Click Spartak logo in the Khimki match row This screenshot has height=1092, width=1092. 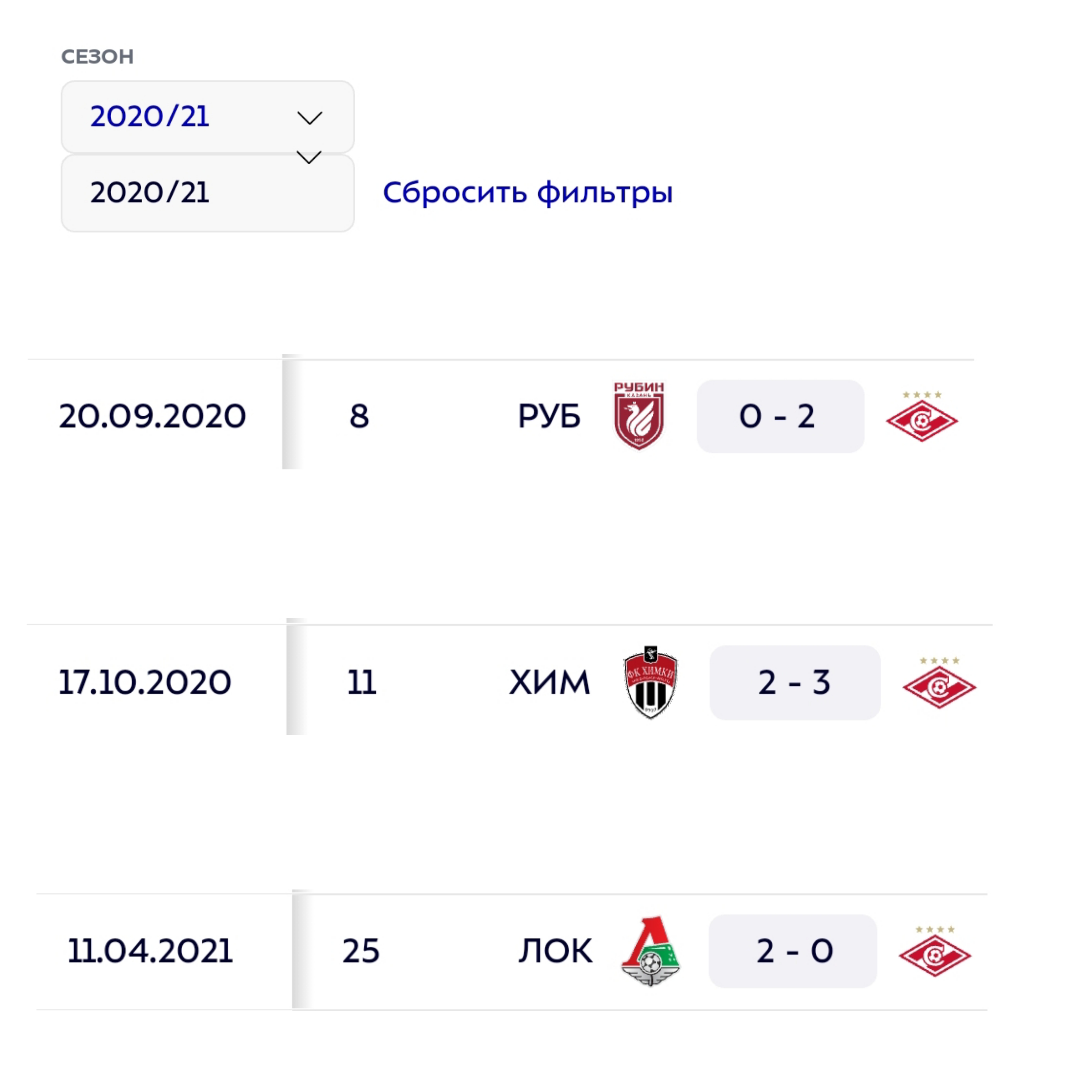[939, 684]
